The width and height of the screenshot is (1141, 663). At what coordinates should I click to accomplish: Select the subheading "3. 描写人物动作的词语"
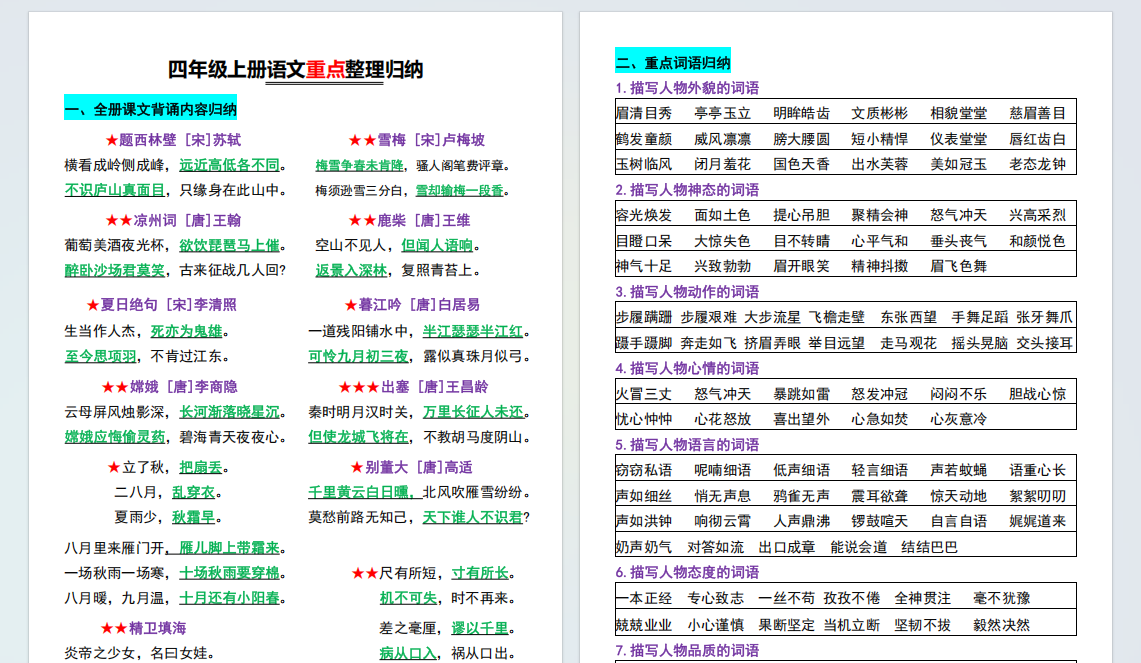pos(688,292)
